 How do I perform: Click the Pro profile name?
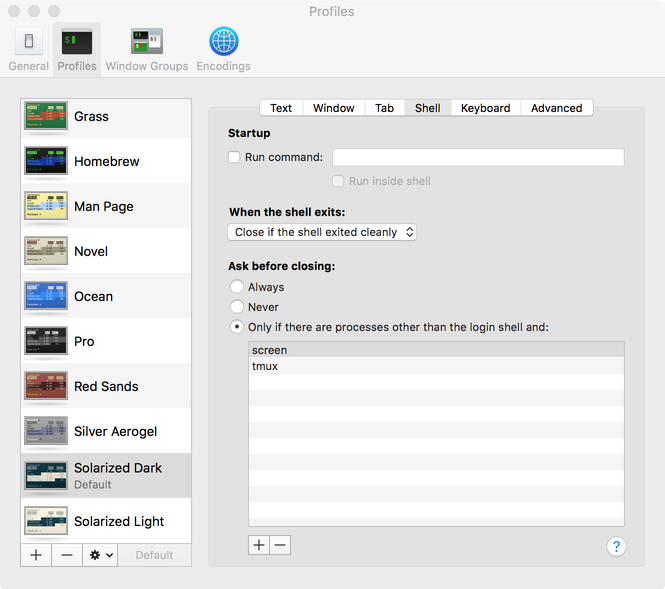coord(84,341)
